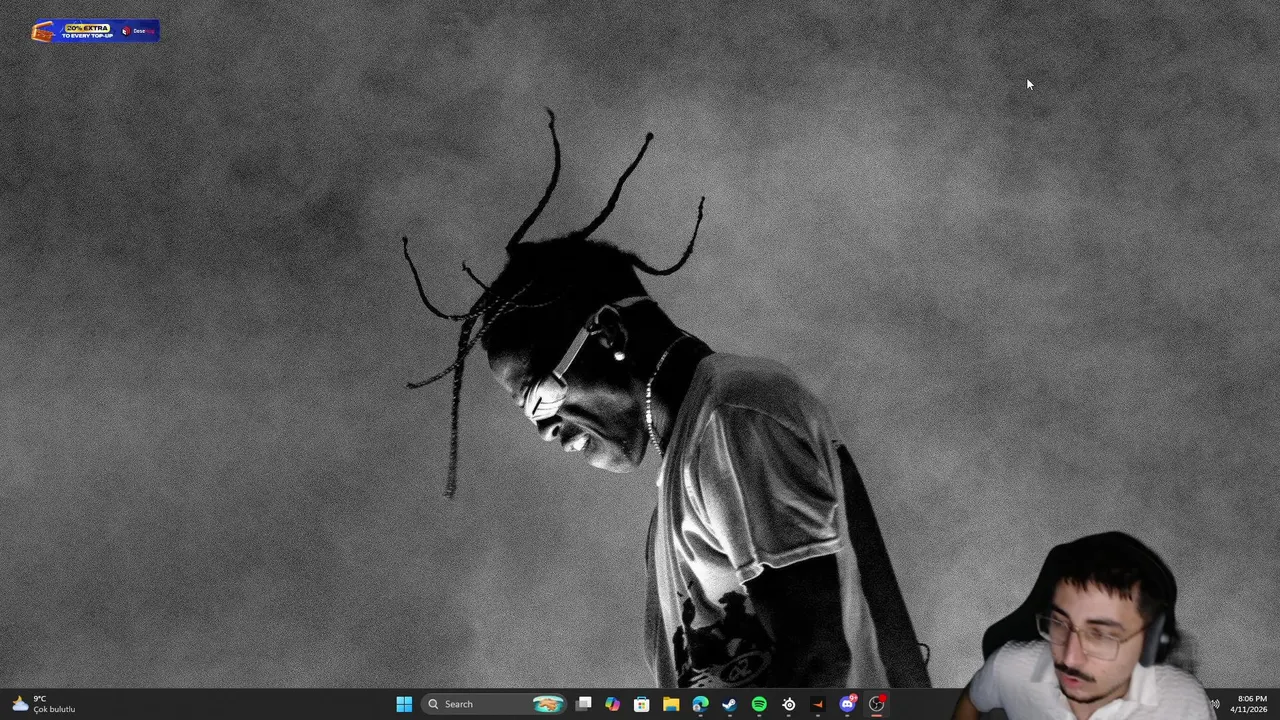Open the clock showing 8:06 PM

click(1250, 704)
